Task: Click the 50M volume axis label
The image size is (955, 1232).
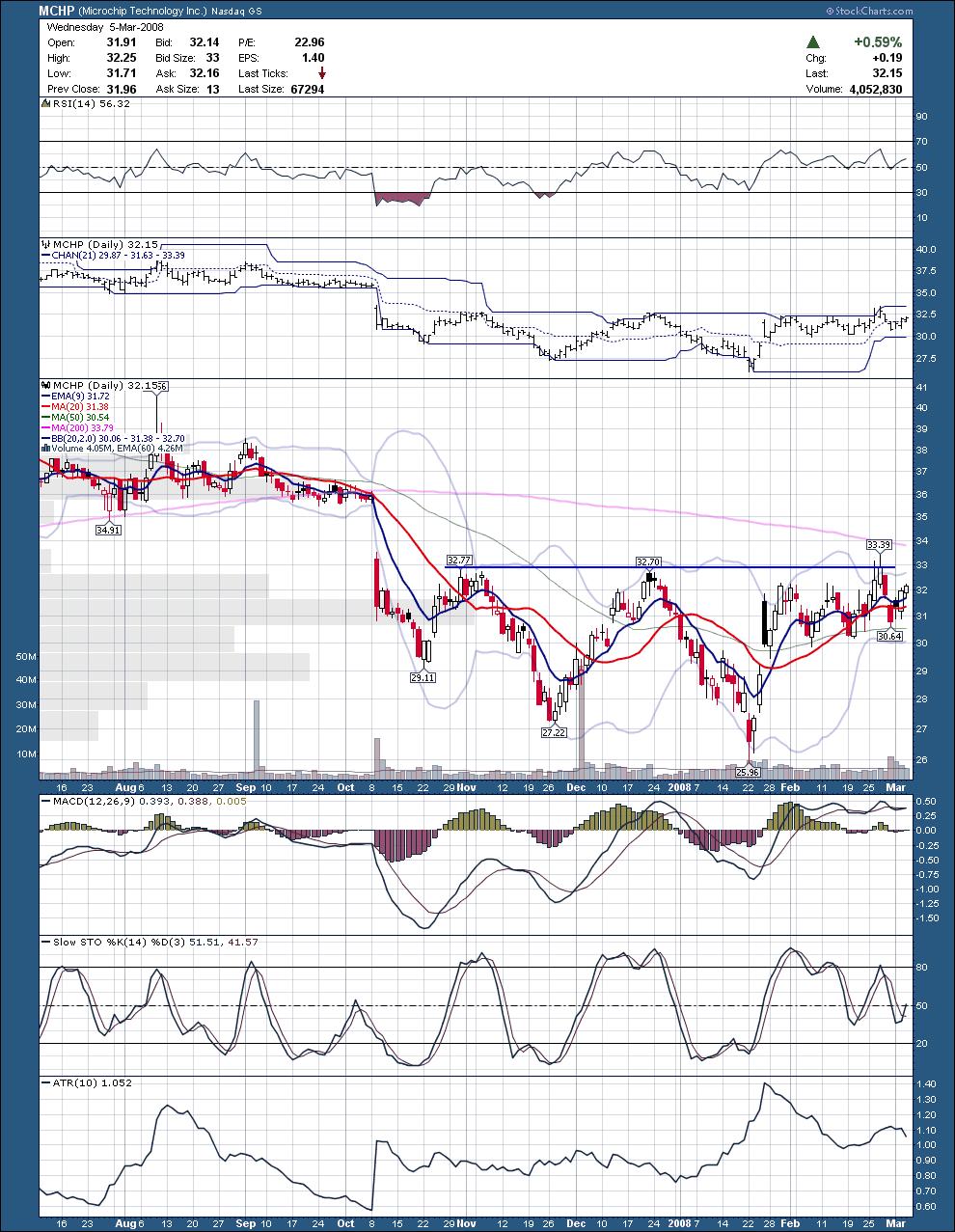Action: point(26,656)
